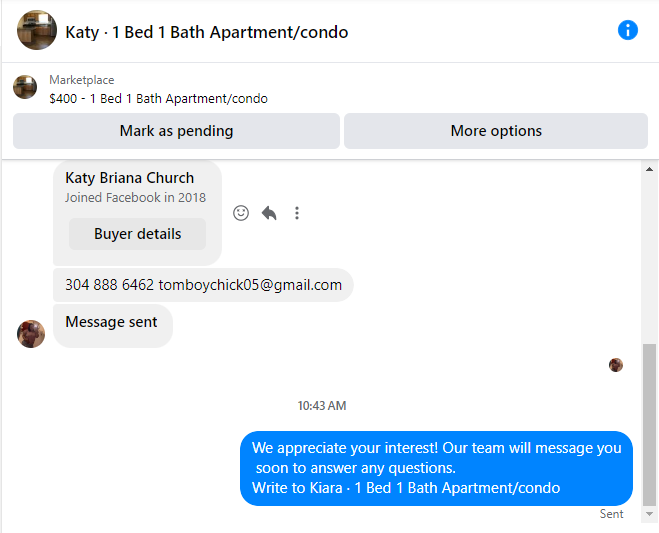Open More options for listing
This screenshot has width=659, height=533.
(x=496, y=131)
